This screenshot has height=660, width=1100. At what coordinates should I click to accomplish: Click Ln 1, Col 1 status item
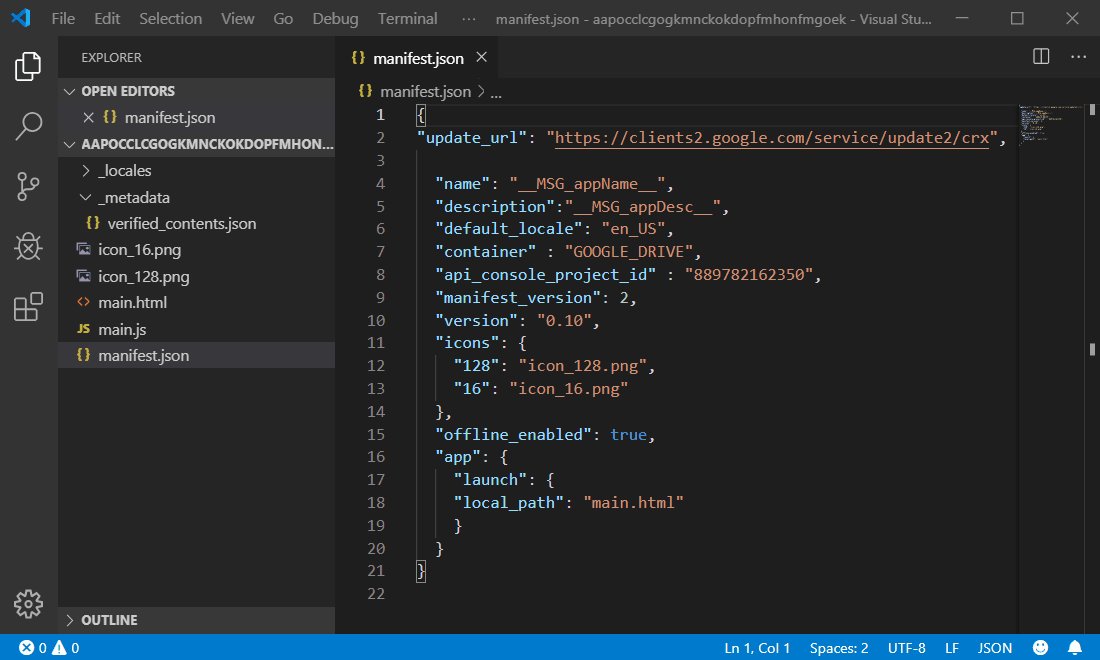click(757, 647)
